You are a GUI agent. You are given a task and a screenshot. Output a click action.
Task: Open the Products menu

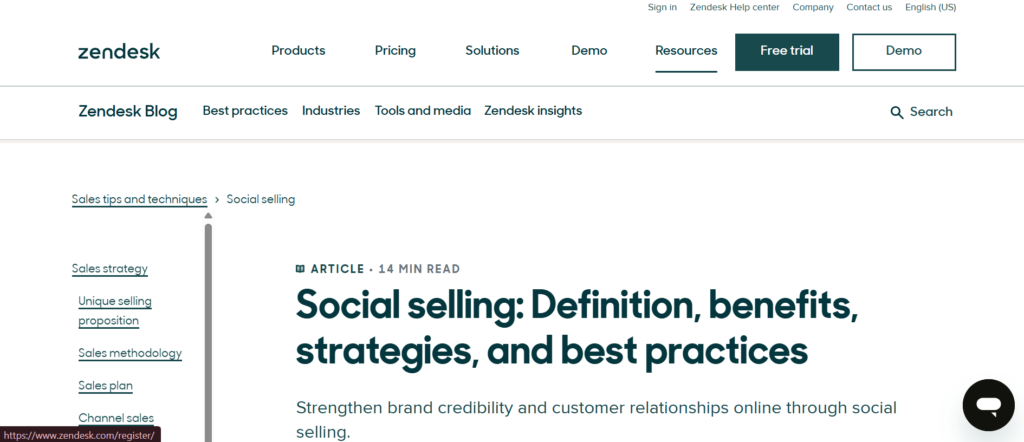tap(298, 51)
